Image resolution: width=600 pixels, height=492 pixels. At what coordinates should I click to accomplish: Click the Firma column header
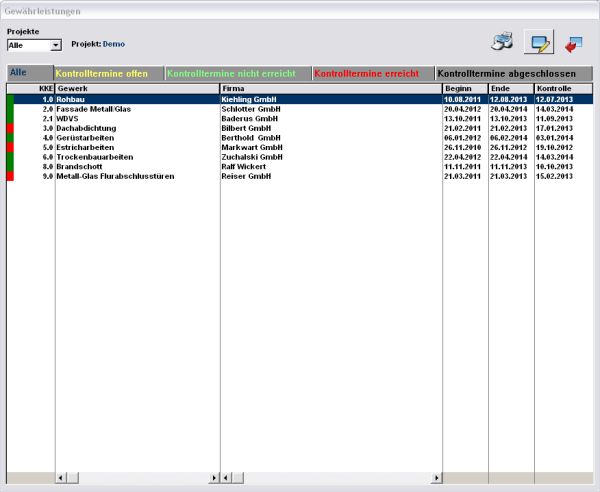(330, 89)
